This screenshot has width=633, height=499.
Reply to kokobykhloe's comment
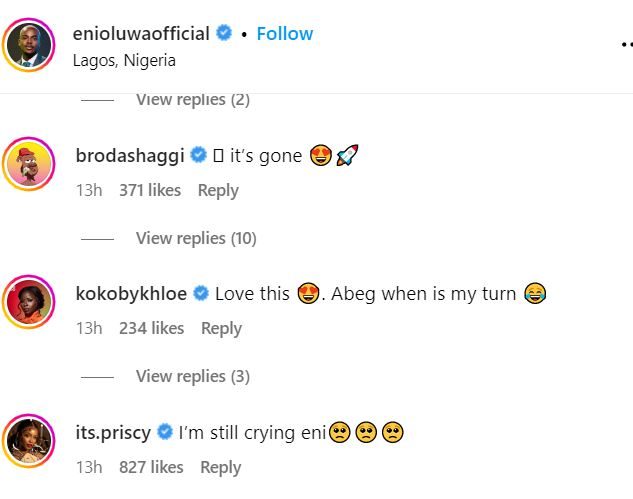(221, 328)
